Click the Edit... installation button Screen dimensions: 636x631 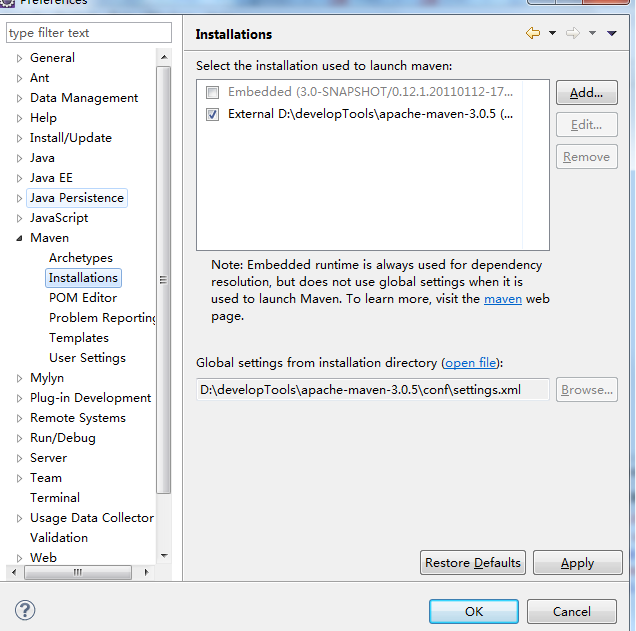pos(587,125)
